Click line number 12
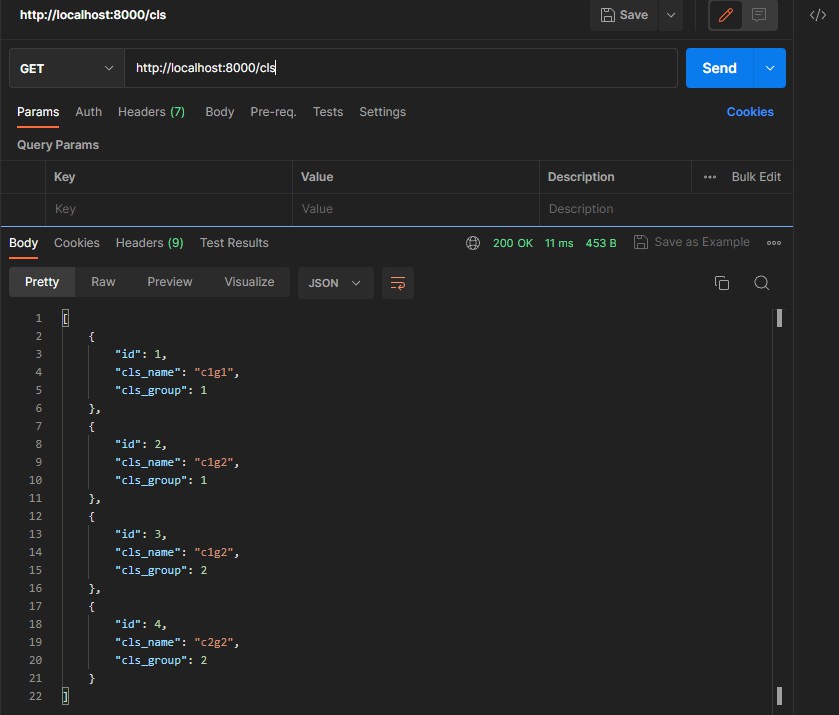The width and height of the screenshot is (839, 715). (x=35, y=516)
